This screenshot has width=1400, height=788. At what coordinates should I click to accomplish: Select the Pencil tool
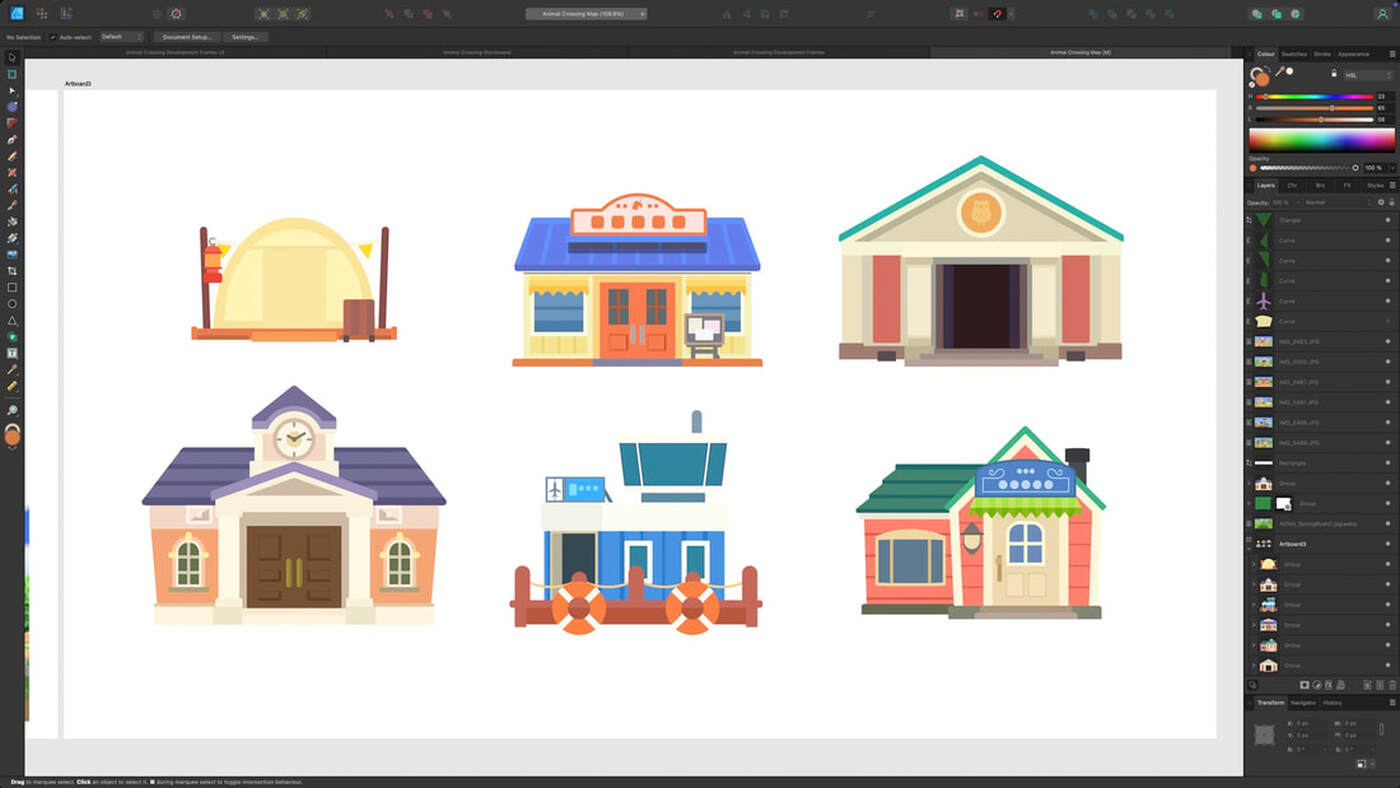12,156
